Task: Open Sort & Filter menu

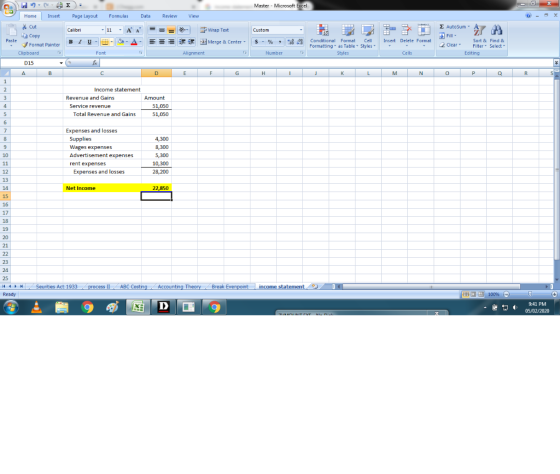Action: pyautogui.click(x=479, y=36)
